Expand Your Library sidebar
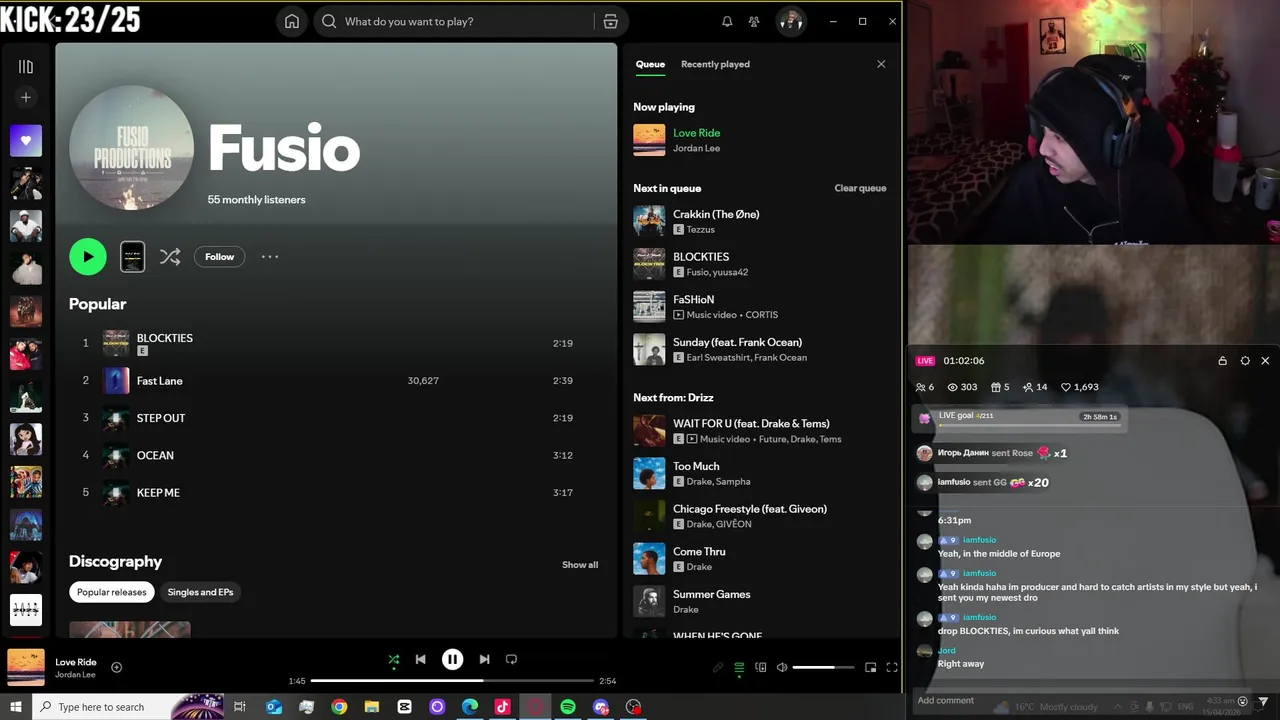This screenshot has height=720, width=1280. point(26,66)
